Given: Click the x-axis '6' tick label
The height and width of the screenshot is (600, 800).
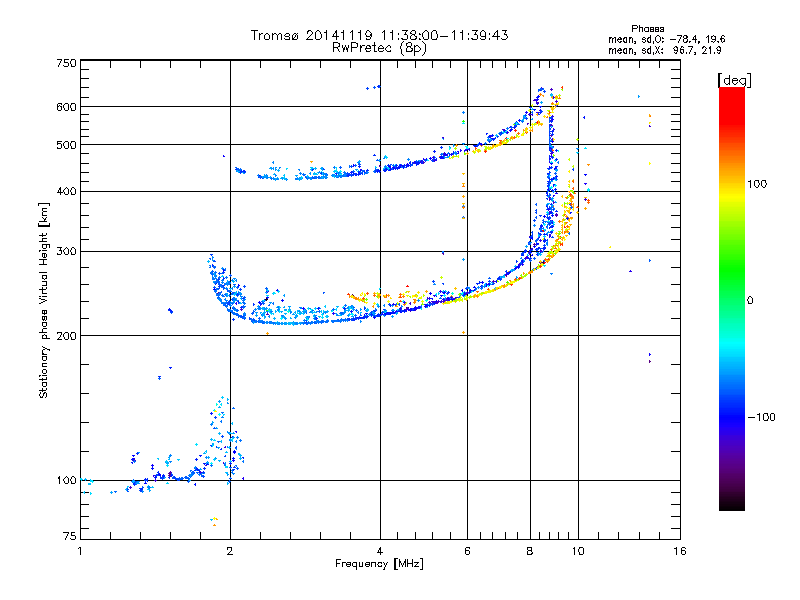Looking at the screenshot, I should point(467,551).
